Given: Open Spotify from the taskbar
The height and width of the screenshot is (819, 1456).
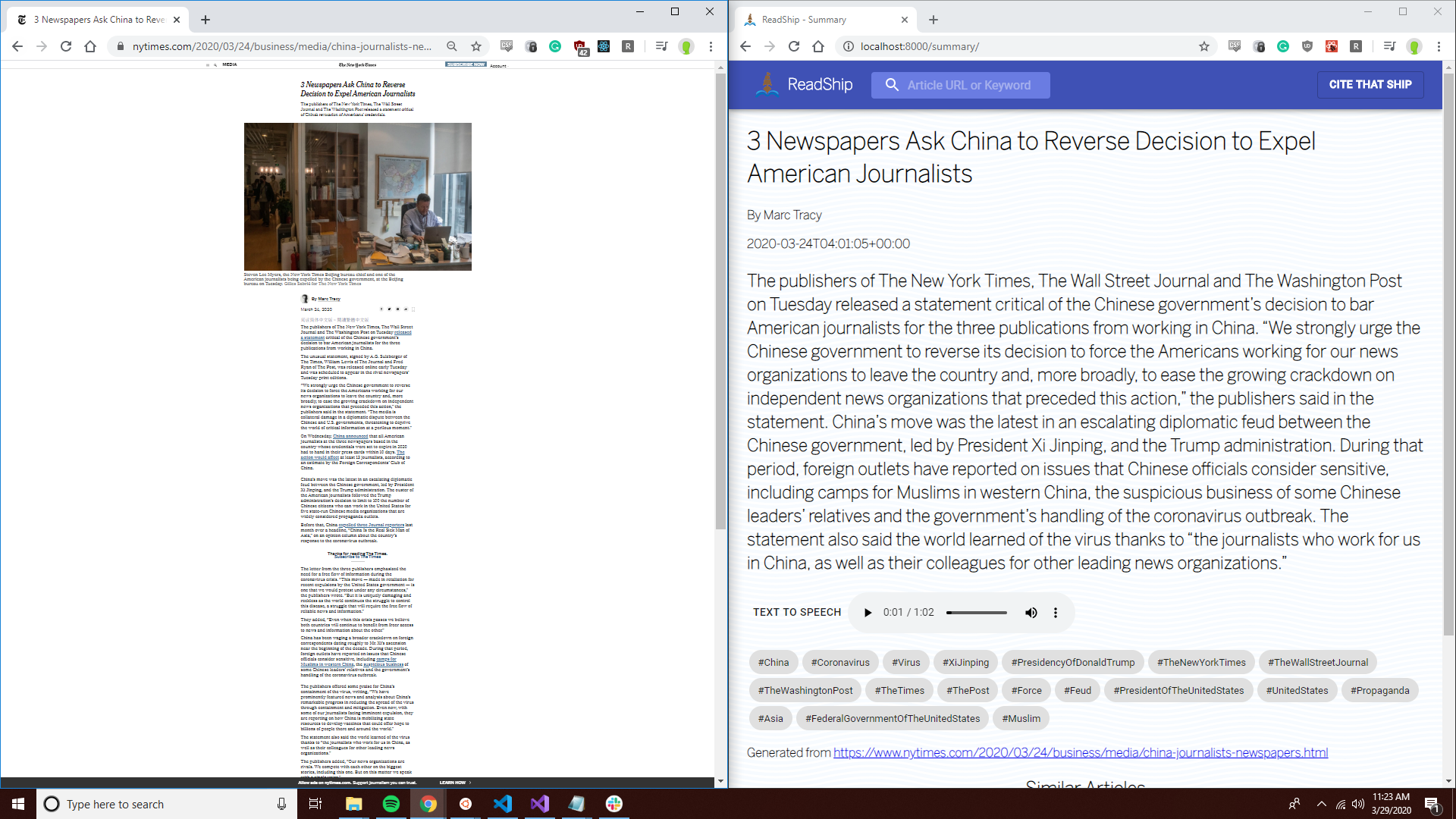Looking at the screenshot, I should click(391, 804).
